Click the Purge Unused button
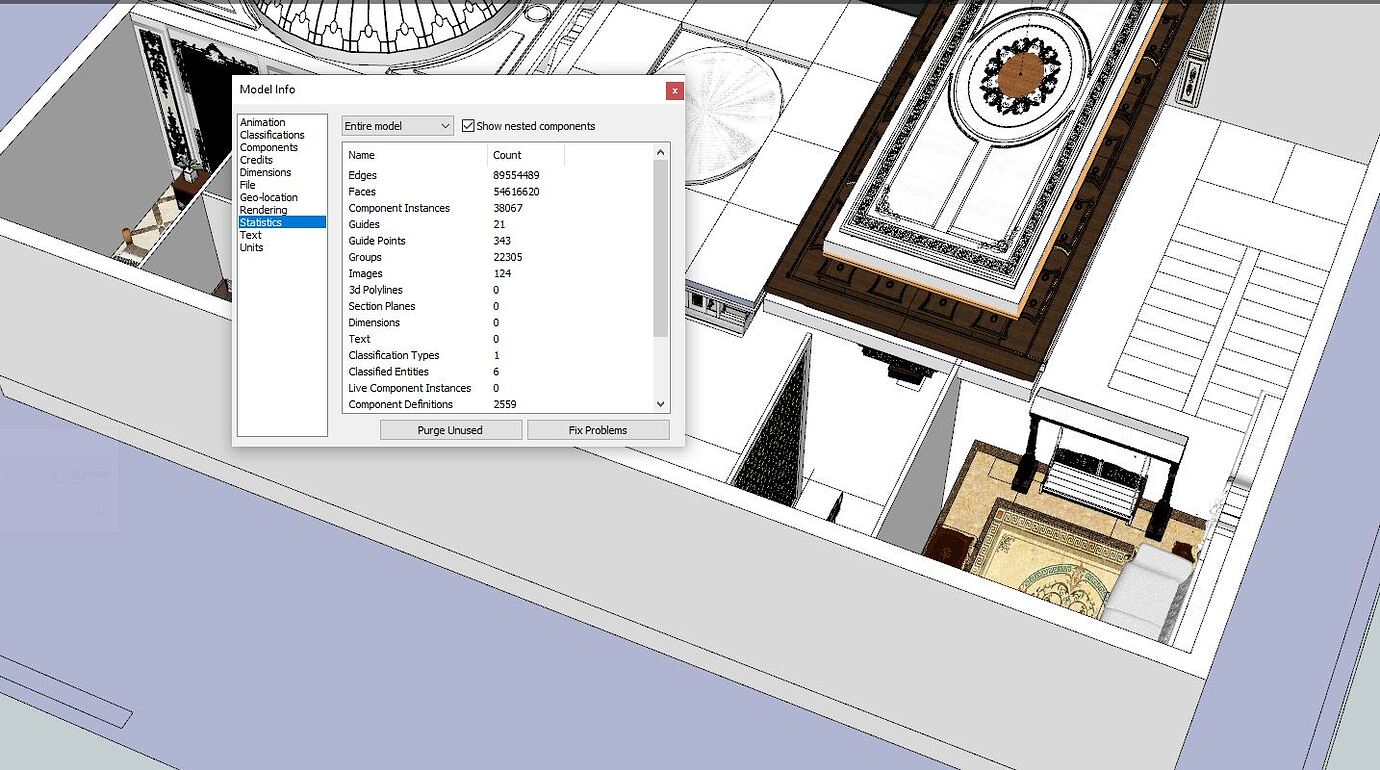This screenshot has width=1380, height=770. pyautogui.click(x=450, y=429)
